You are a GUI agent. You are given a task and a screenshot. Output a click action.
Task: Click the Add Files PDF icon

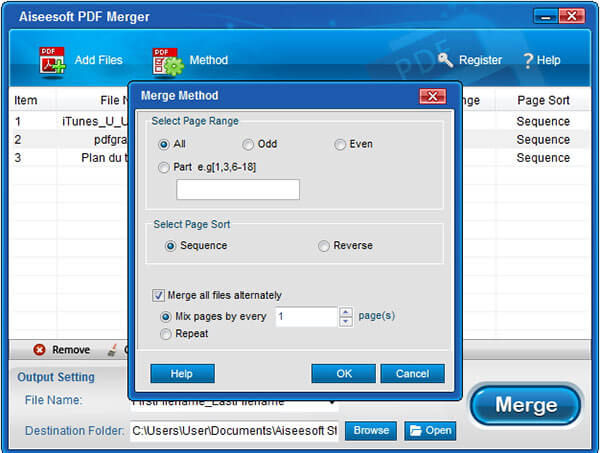pos(51,60)
